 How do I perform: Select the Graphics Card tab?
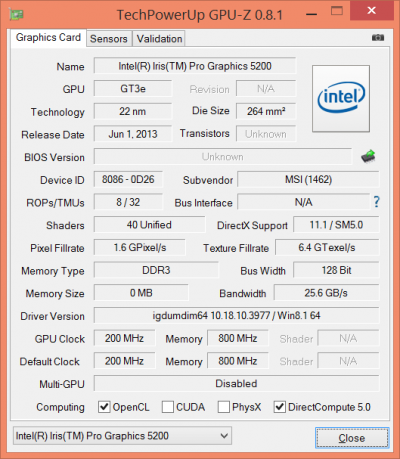click(48, 38)
